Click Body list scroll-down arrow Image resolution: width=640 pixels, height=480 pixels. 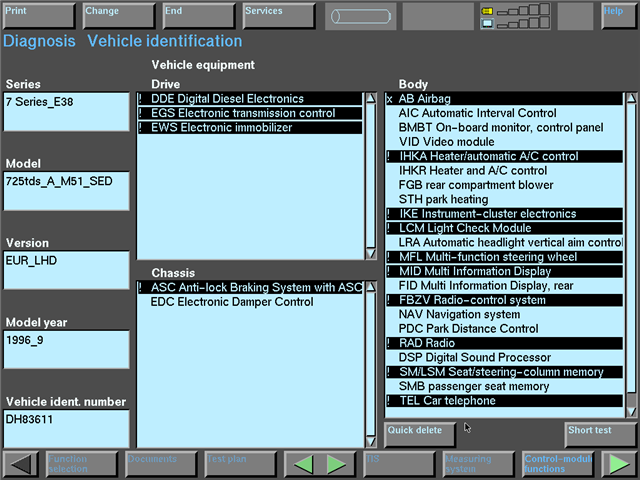point(631,411)
